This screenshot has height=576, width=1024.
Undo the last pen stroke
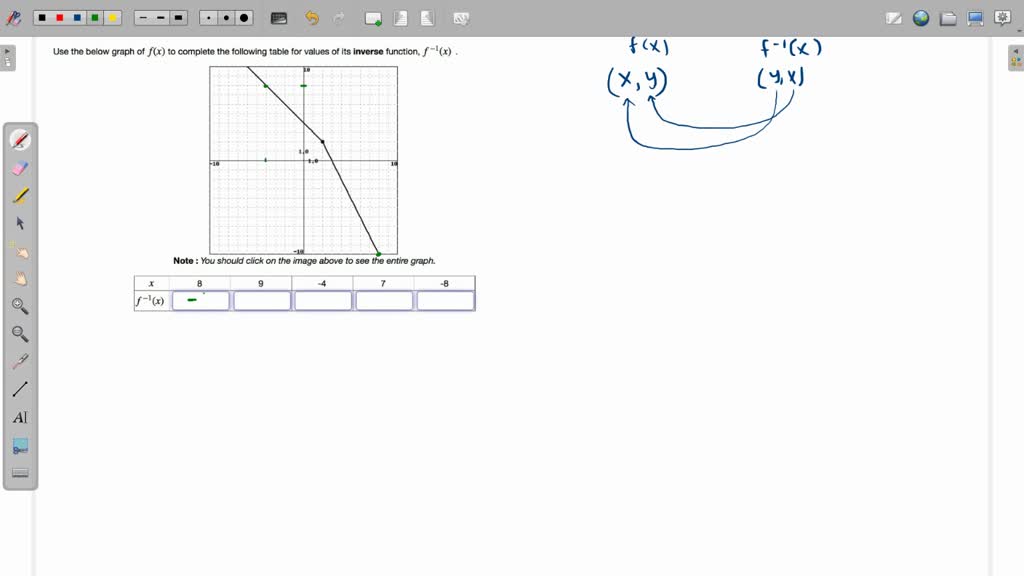coord(311,17)
